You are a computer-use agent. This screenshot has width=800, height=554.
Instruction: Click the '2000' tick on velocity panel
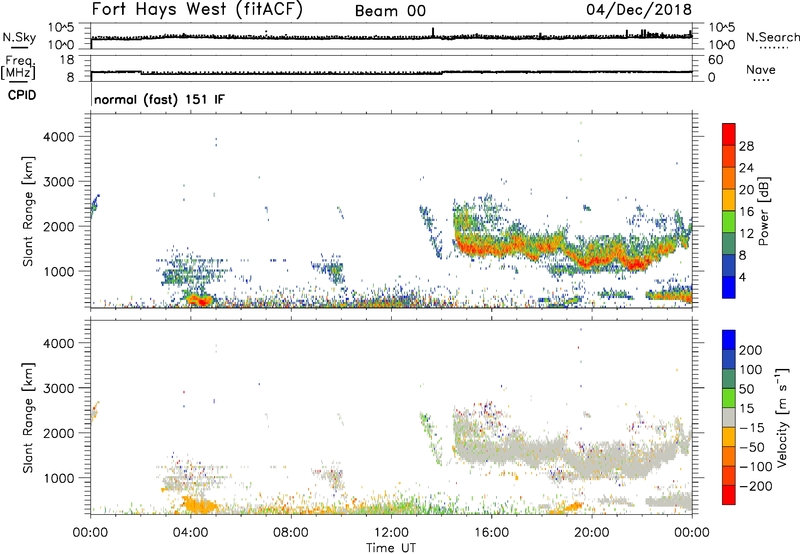tap(58, 433)
